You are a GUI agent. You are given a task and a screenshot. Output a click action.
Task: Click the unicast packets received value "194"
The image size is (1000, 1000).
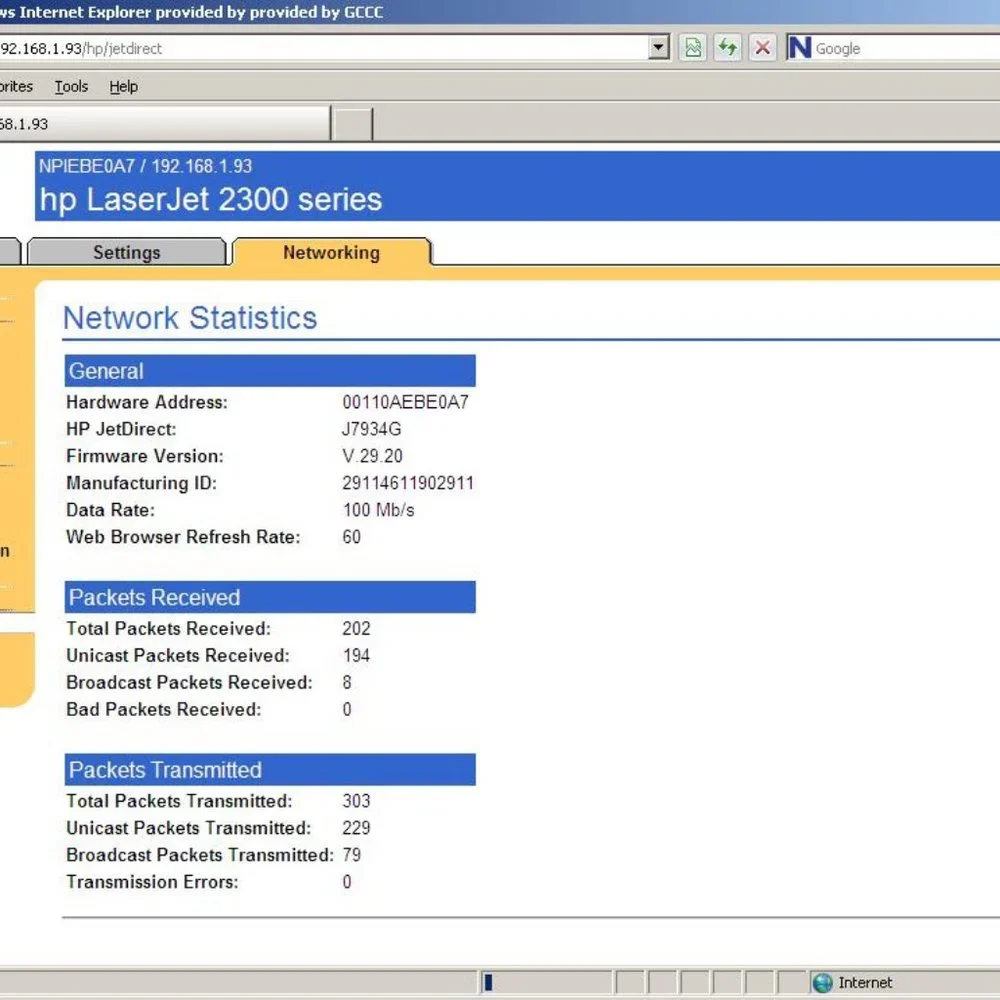click(357, 655)
